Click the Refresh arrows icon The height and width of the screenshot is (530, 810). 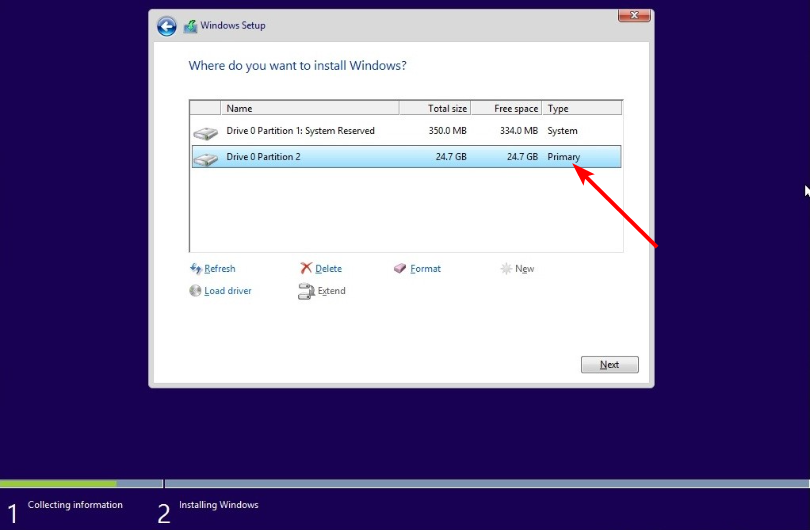(196, 268)
